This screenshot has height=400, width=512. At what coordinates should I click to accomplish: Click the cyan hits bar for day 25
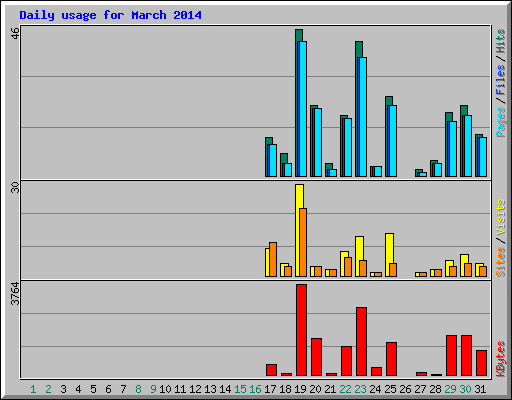pos(393,141)
